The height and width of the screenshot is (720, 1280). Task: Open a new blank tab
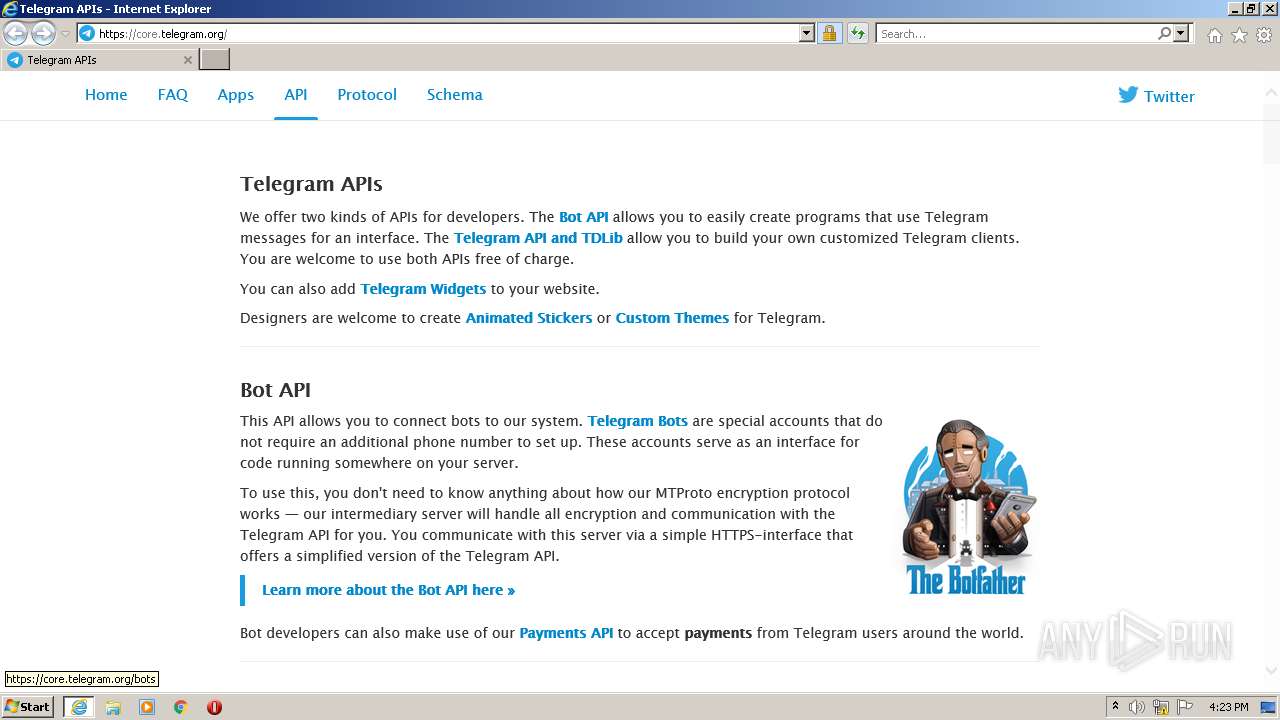(215, 60)
